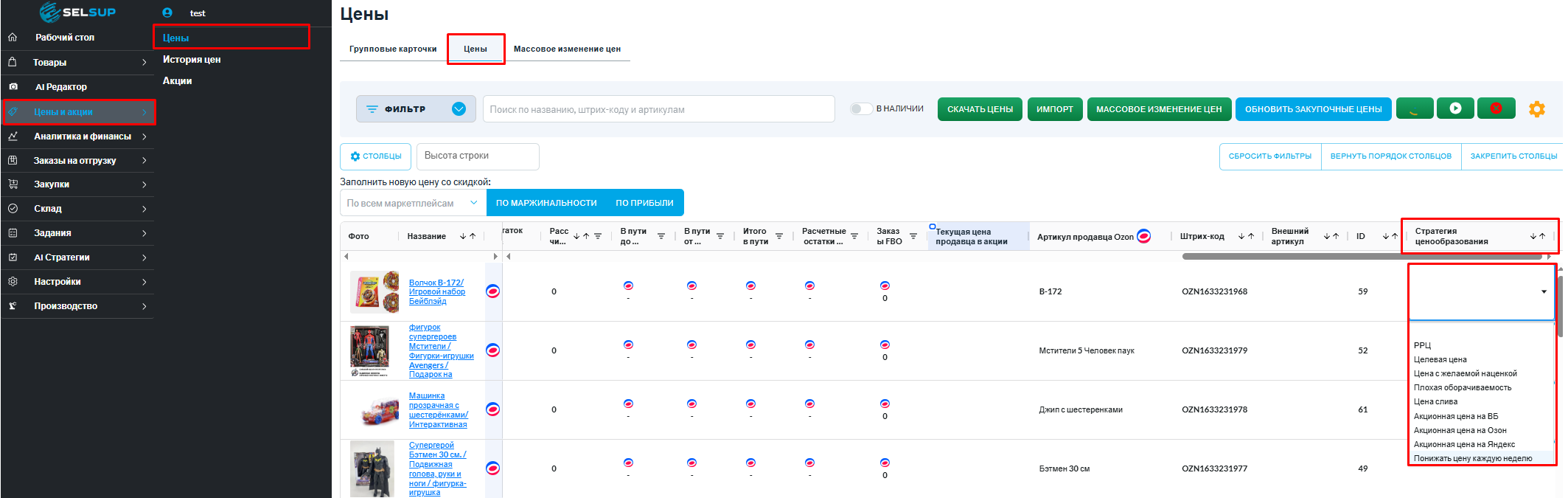Viewport: 1568px width, 498px height.
Task: Click the SelSup logo
Action: [77, 12]
